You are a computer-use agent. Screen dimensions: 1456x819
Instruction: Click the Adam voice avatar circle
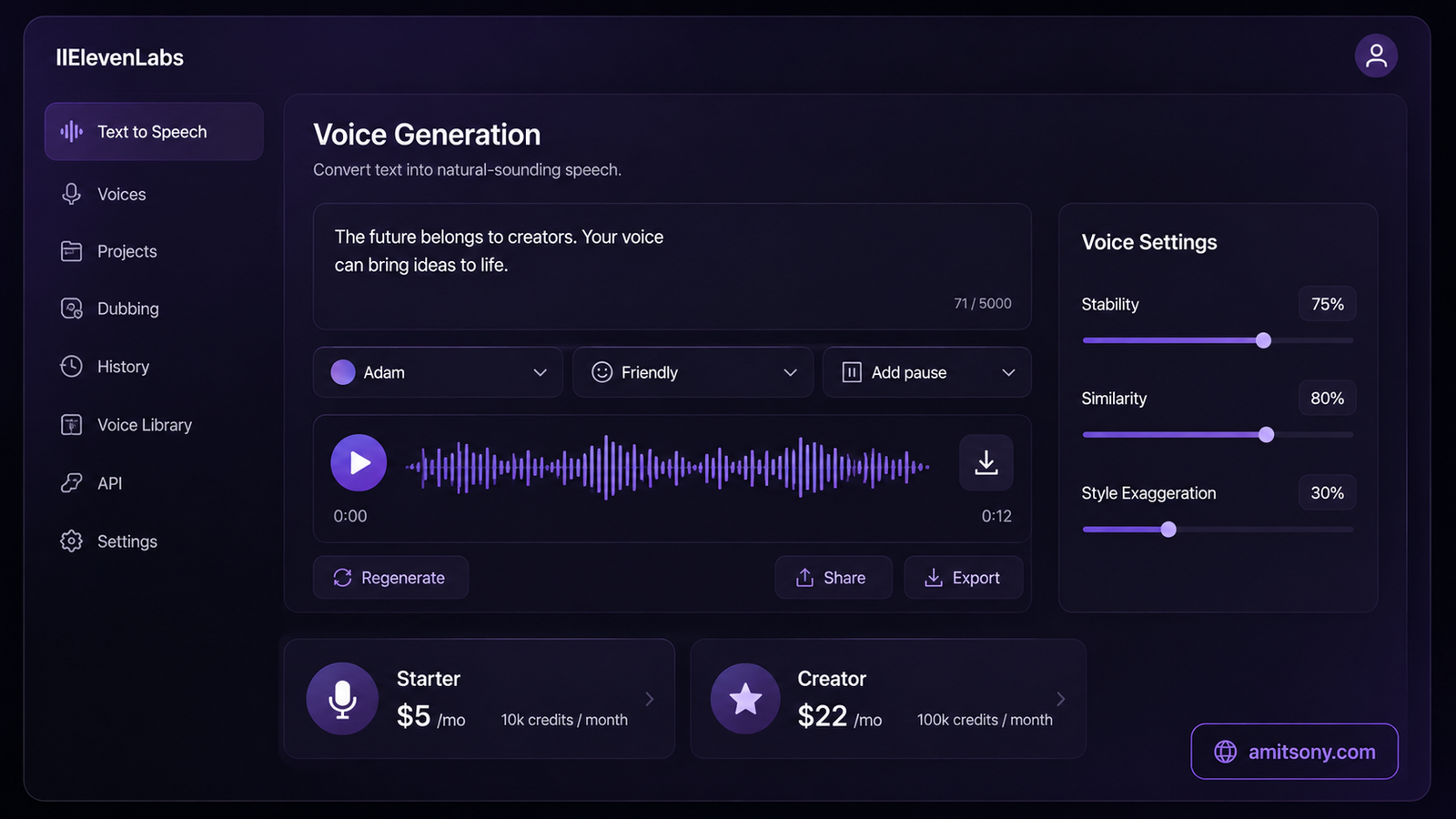coord(343,372)
